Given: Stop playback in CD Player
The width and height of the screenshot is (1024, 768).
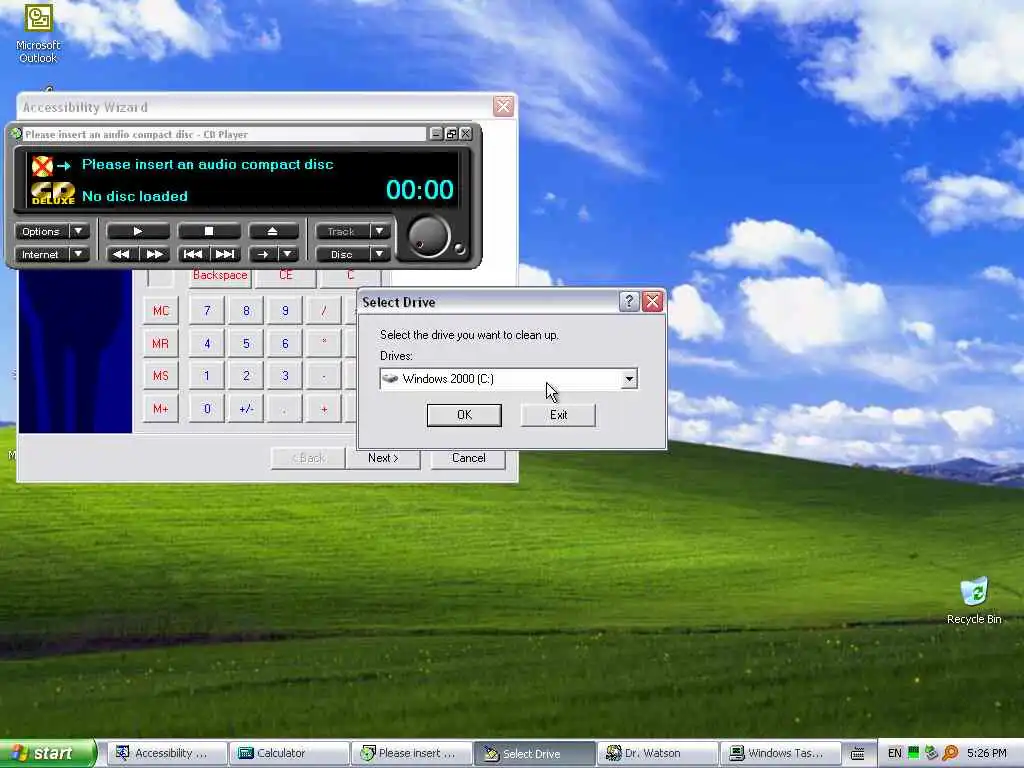Looking at the screenshot, I should click(x=209, y=231).
